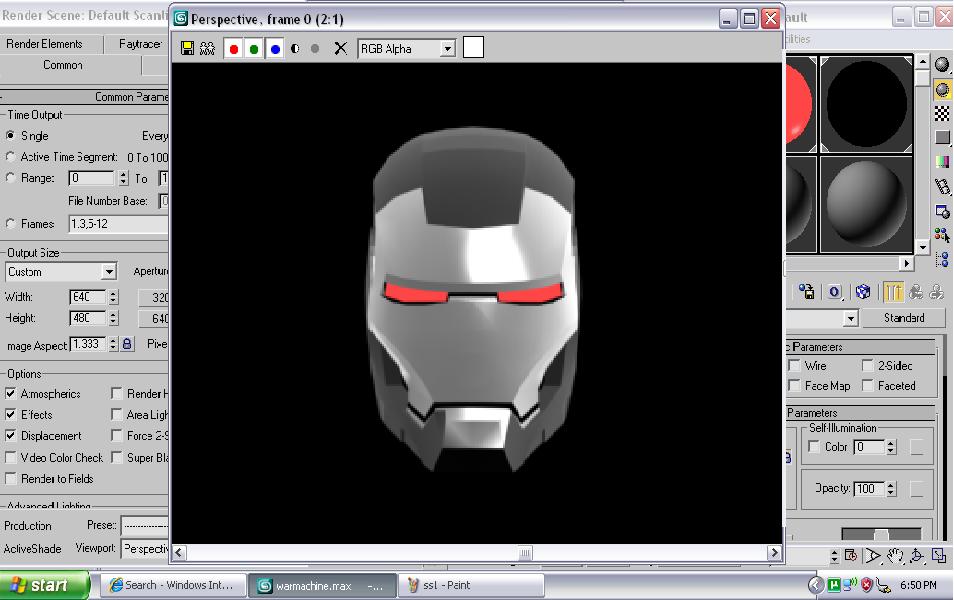The width and height of the screenshot is (954, 600).
Task: Enable the Wire checkbox
Action: 794,366
